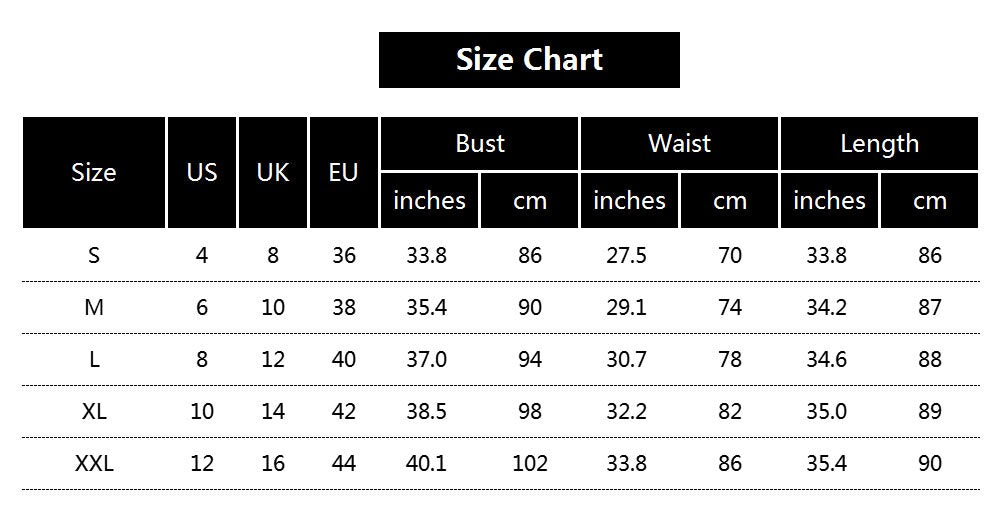Viewport: 1001px width, 521px height.
Task: Select the US column header
Action: coord(201,172)
